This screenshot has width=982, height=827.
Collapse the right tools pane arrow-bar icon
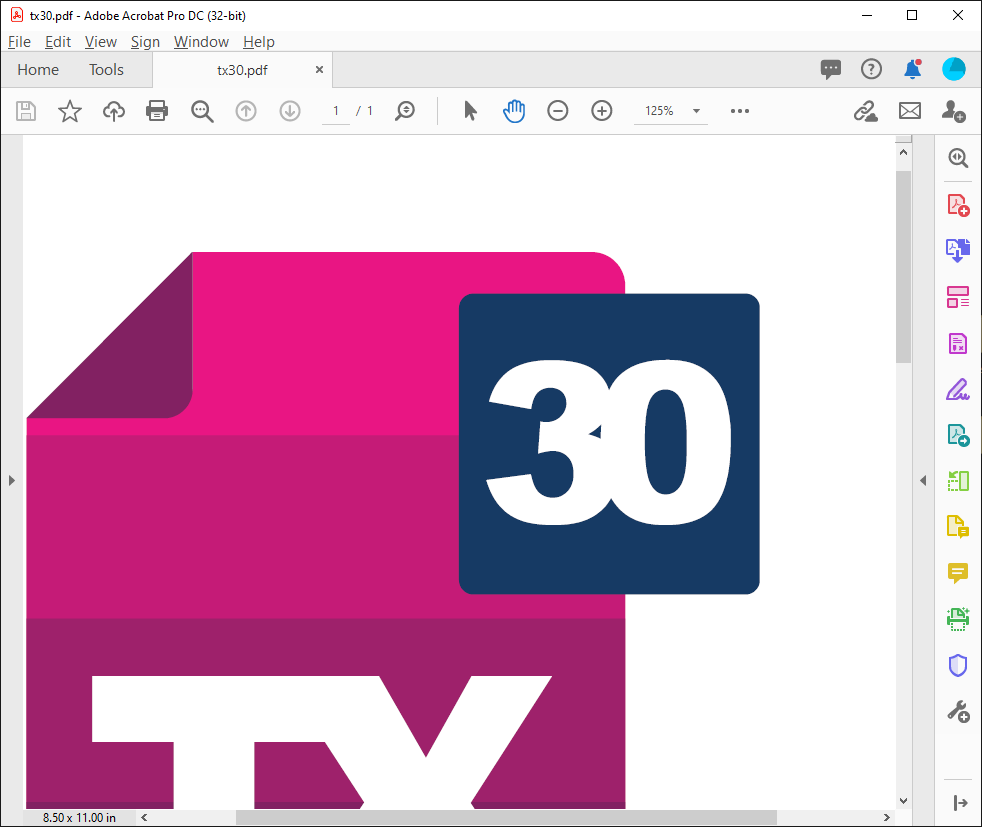click(x=959, y=803)
